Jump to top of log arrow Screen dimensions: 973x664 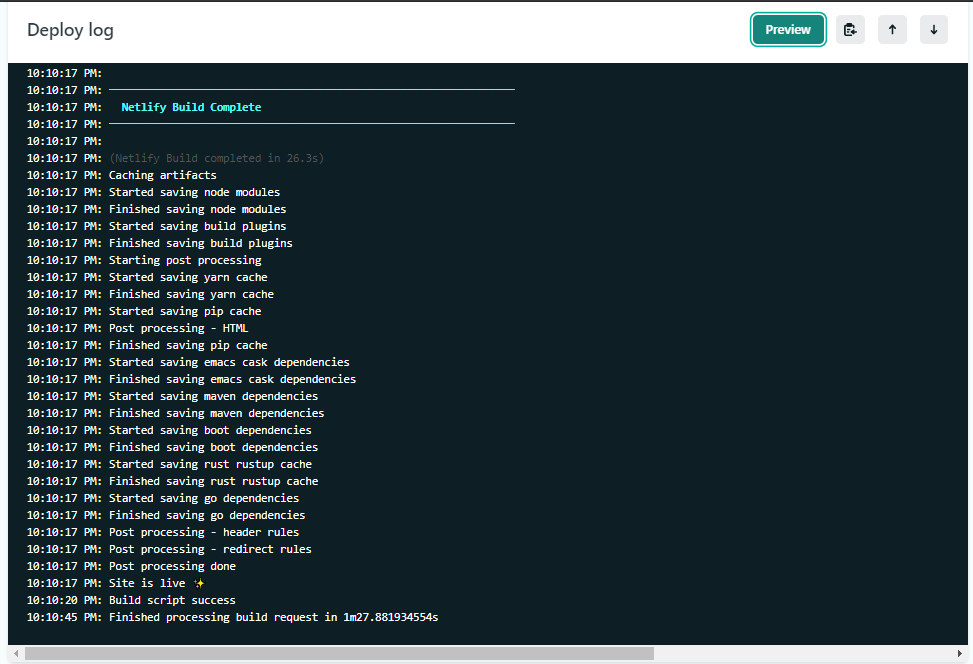[x=892, y=30]
